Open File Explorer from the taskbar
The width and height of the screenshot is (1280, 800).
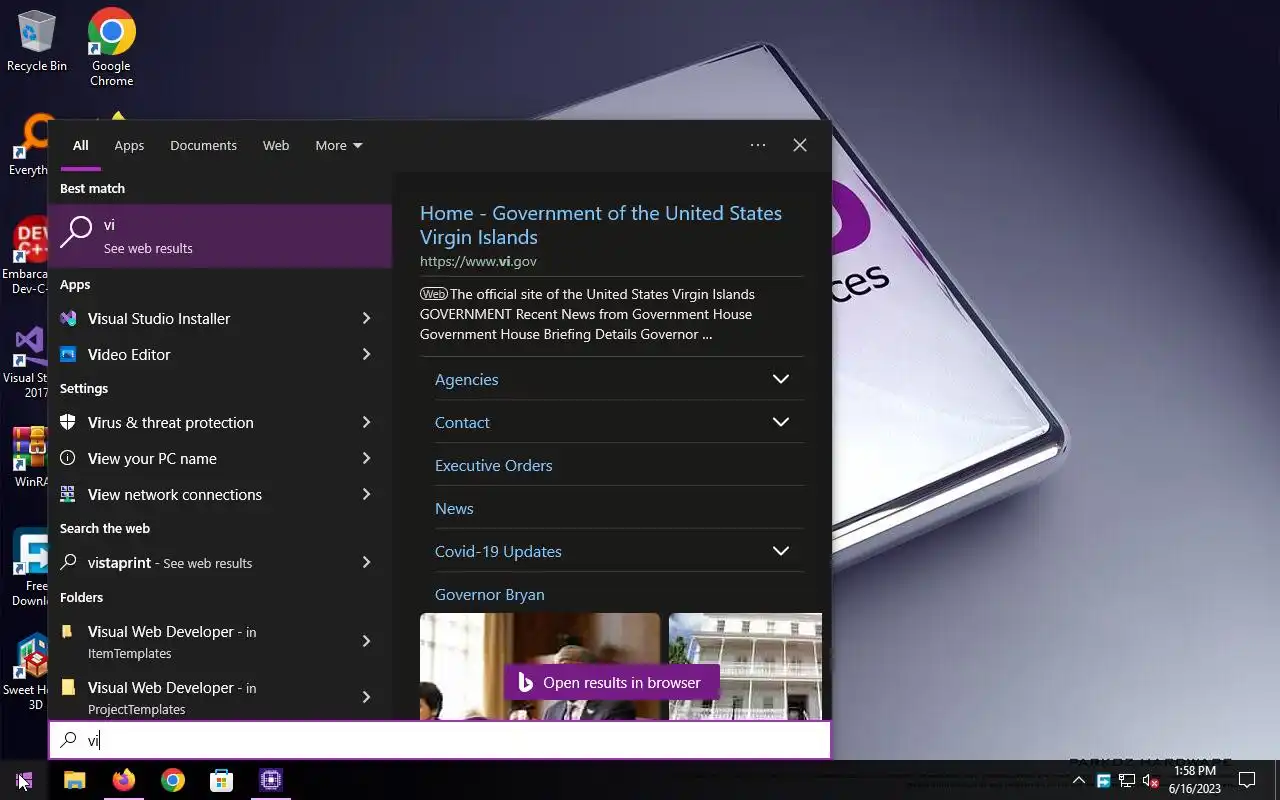click(x=75, y=780)
